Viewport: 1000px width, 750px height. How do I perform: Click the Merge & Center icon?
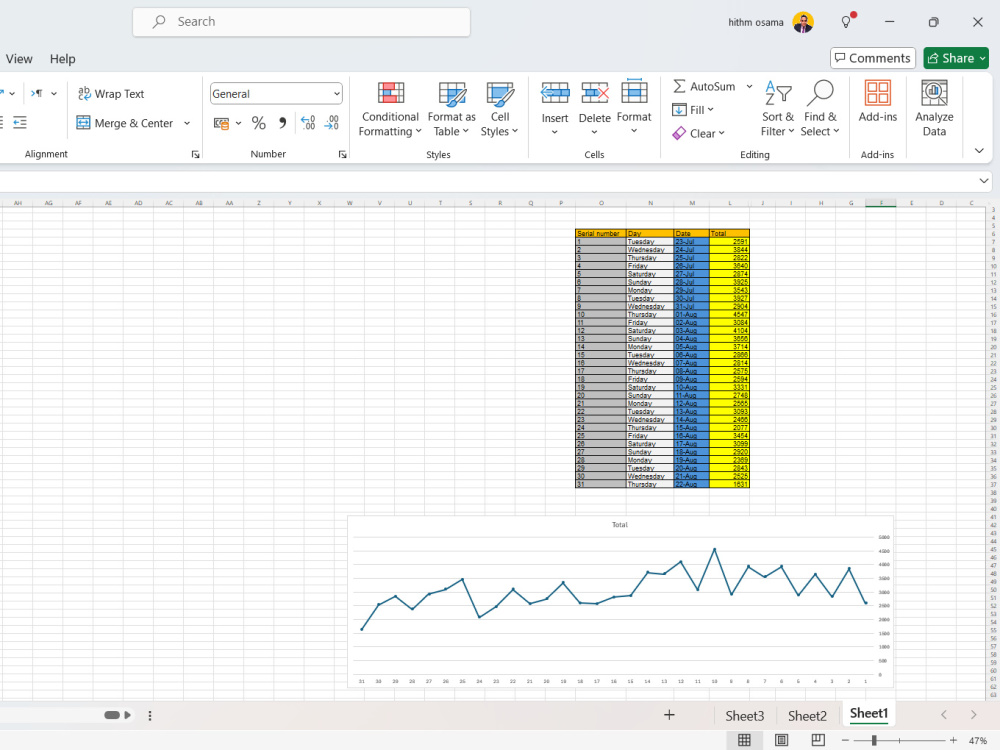pyautogui.click(x=84, y=122)
